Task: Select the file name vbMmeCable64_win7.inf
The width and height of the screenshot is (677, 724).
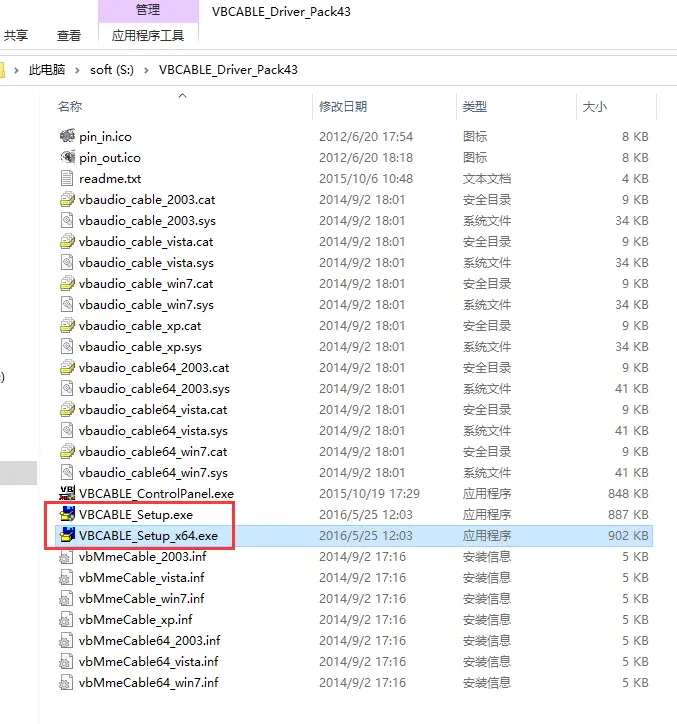Action: pos(148,682)
